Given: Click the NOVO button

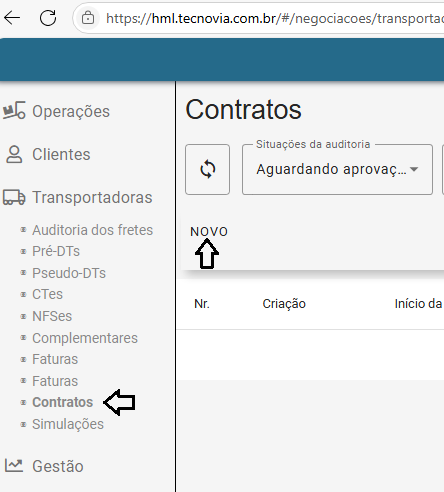Looking at the screenshot, I should (x=209, y=232).
